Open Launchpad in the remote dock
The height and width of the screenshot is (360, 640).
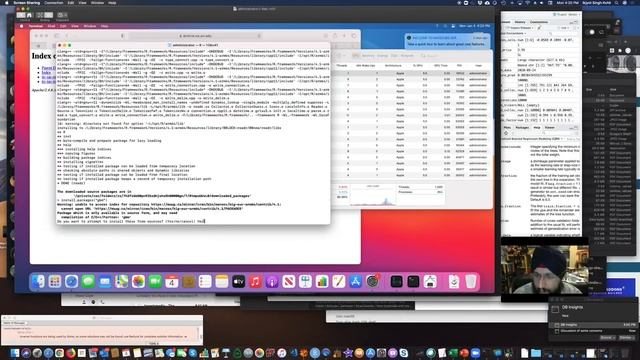[55, 282]
